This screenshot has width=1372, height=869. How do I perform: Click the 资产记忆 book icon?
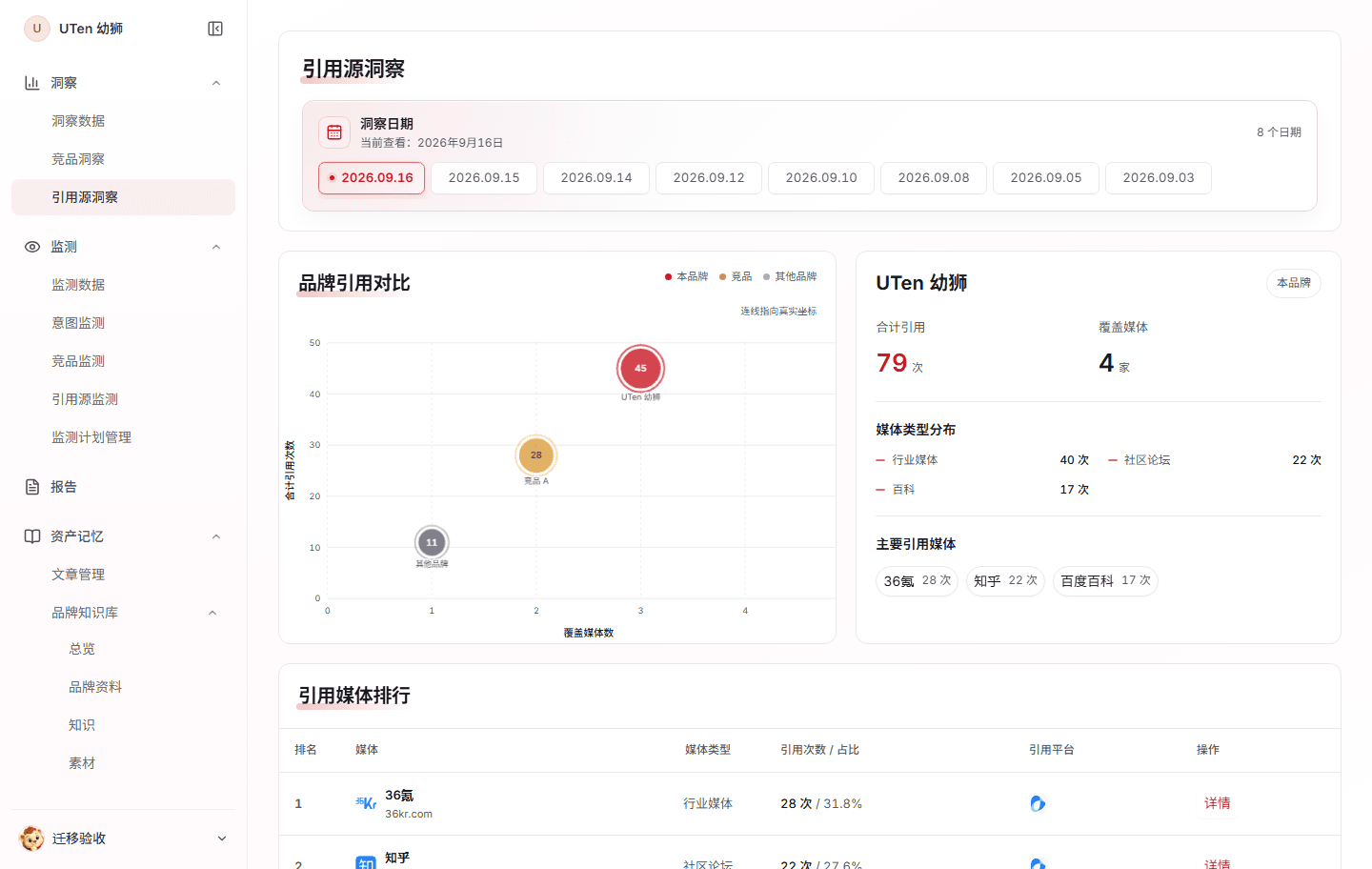(31, 536)
